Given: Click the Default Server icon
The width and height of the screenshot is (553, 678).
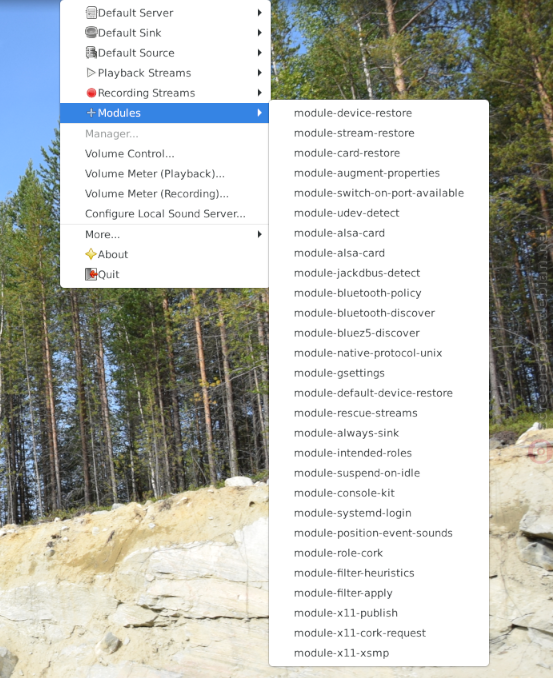Looking at the screenshot, I should coord(91,13).
